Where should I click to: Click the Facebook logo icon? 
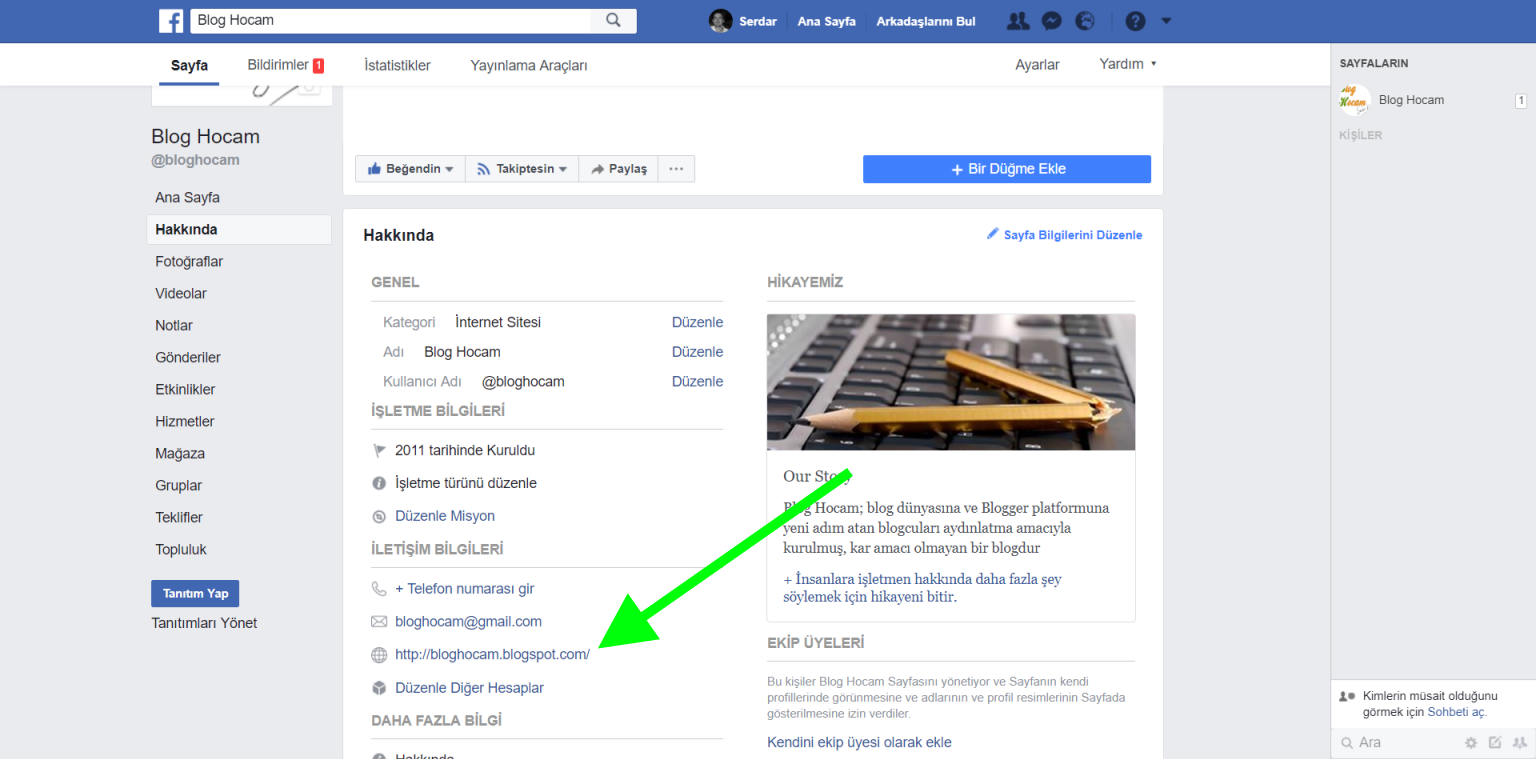pyautogui.click(x=173, y=20)
